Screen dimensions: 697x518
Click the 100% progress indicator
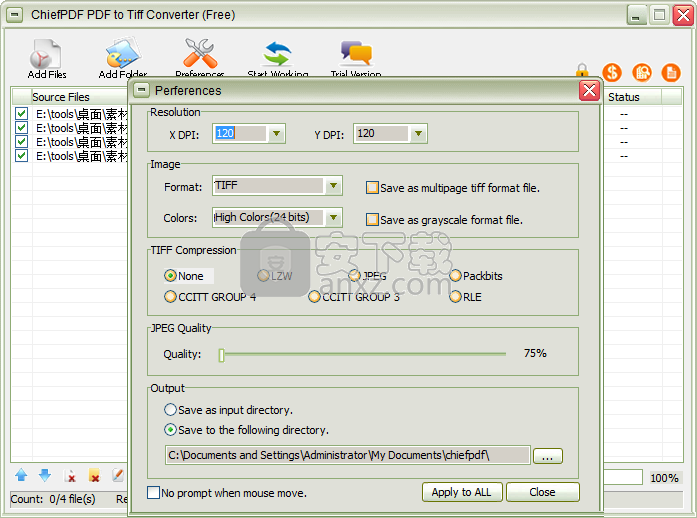coord(664,478)
